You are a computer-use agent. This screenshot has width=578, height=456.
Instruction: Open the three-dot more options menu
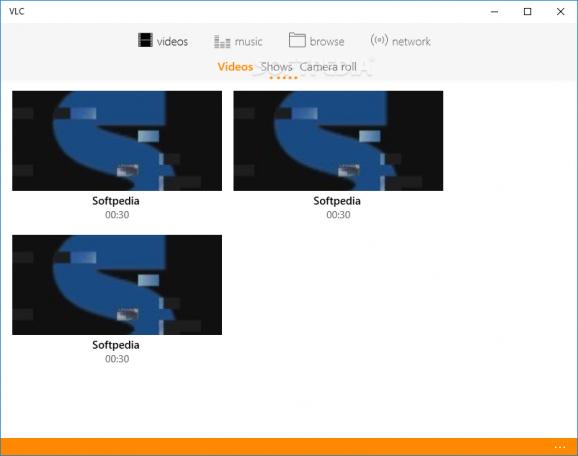coord(560,447)
